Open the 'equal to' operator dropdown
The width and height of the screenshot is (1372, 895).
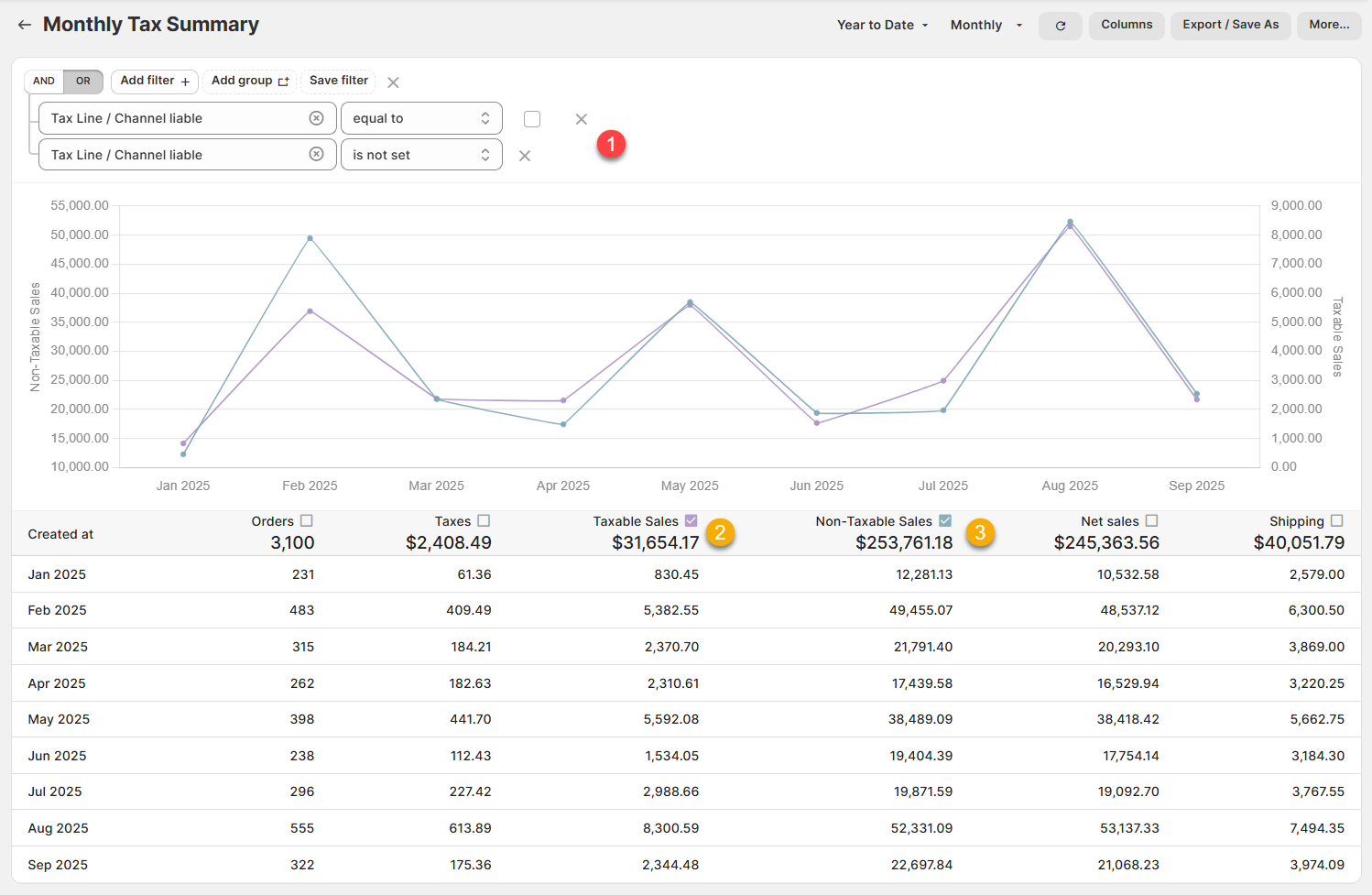tap(421, 118)
